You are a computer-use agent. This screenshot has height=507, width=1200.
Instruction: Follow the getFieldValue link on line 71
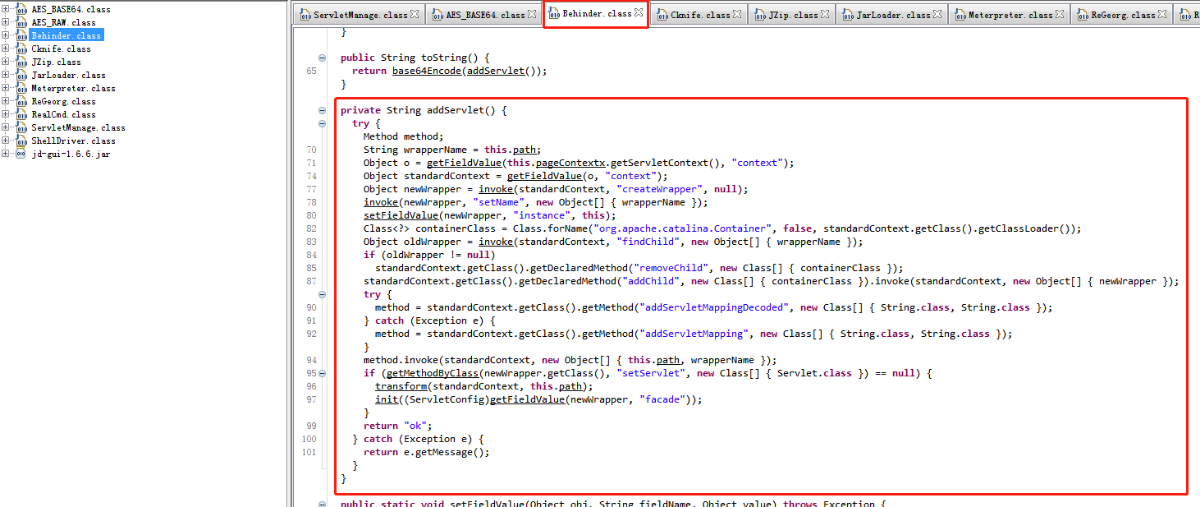(463, 162)
